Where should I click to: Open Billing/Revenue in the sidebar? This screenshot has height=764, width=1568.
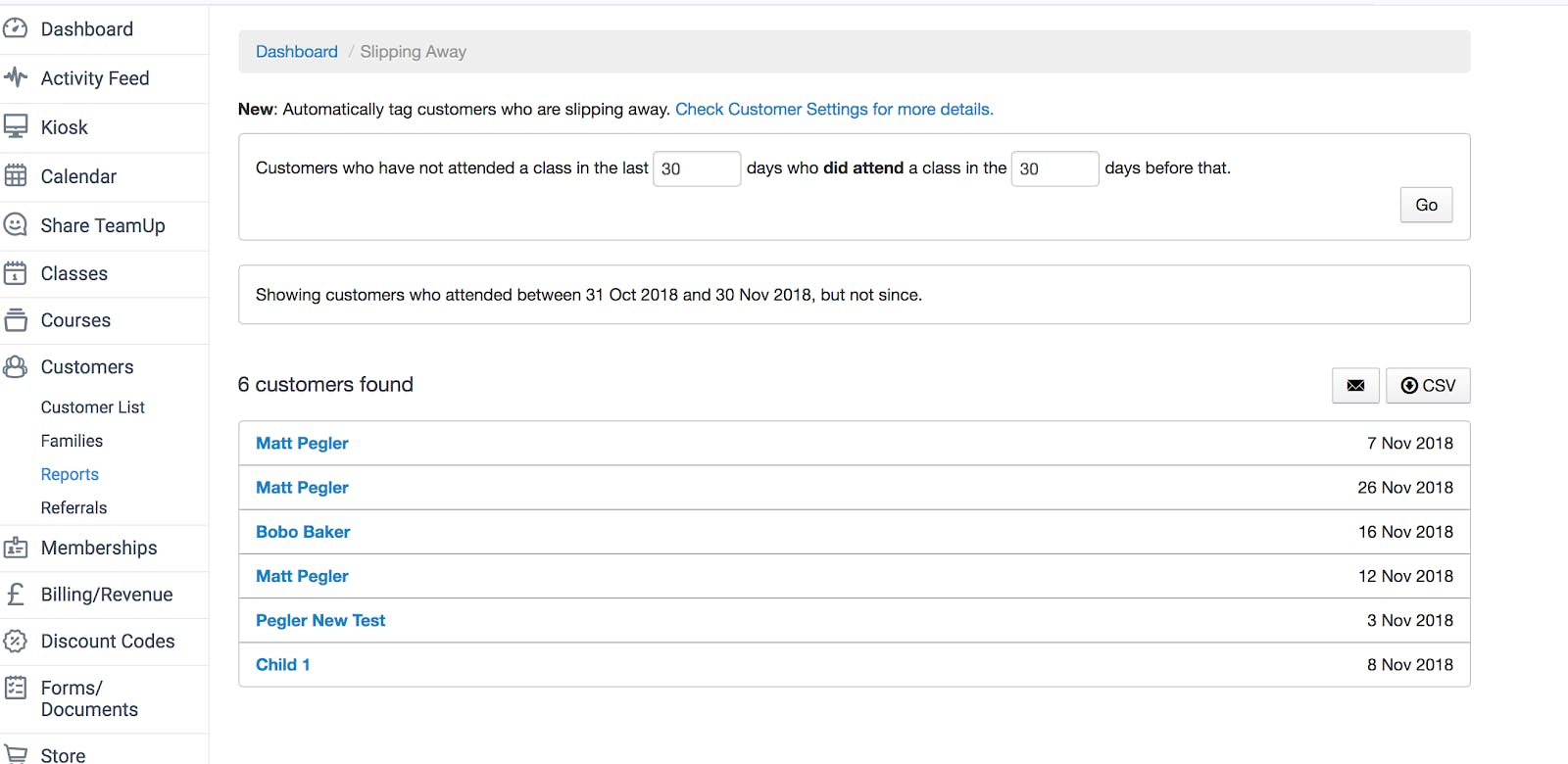tap(107, 595)
